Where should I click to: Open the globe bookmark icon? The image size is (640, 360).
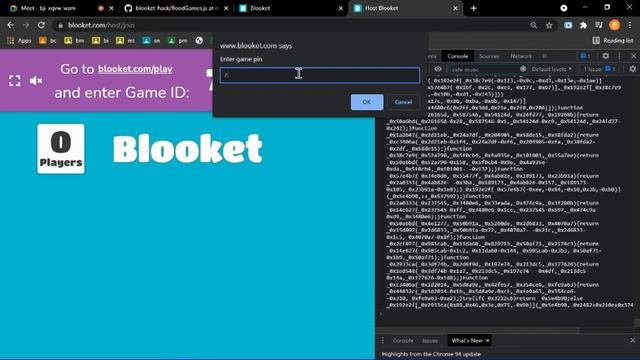click(x=199, y=40)
